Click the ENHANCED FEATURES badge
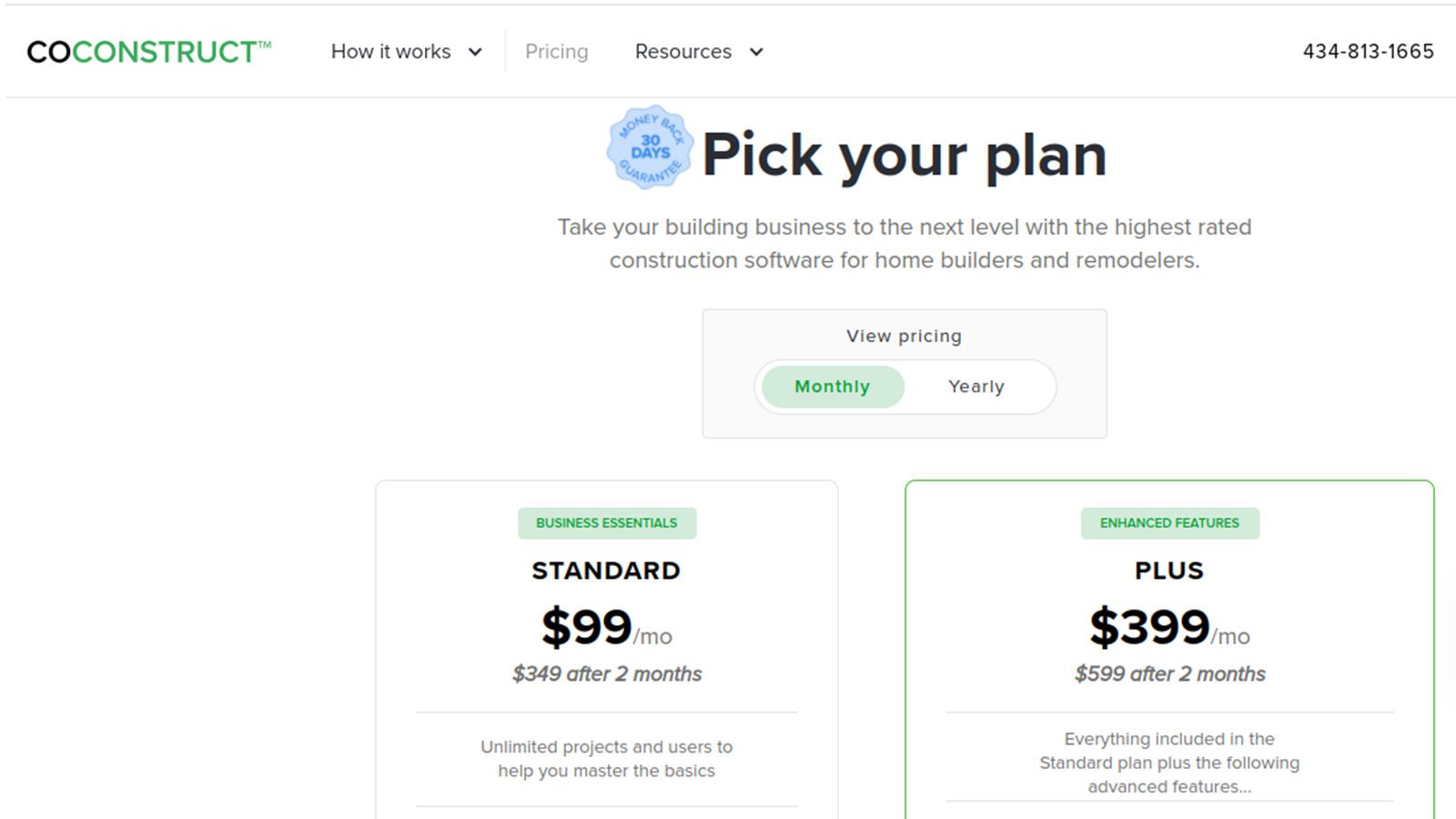The image size is (1456, 819). 1169,522
